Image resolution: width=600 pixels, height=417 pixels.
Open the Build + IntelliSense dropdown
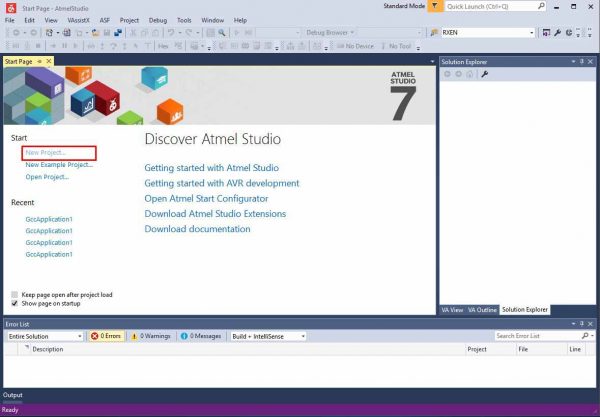(x=303, y=336)
